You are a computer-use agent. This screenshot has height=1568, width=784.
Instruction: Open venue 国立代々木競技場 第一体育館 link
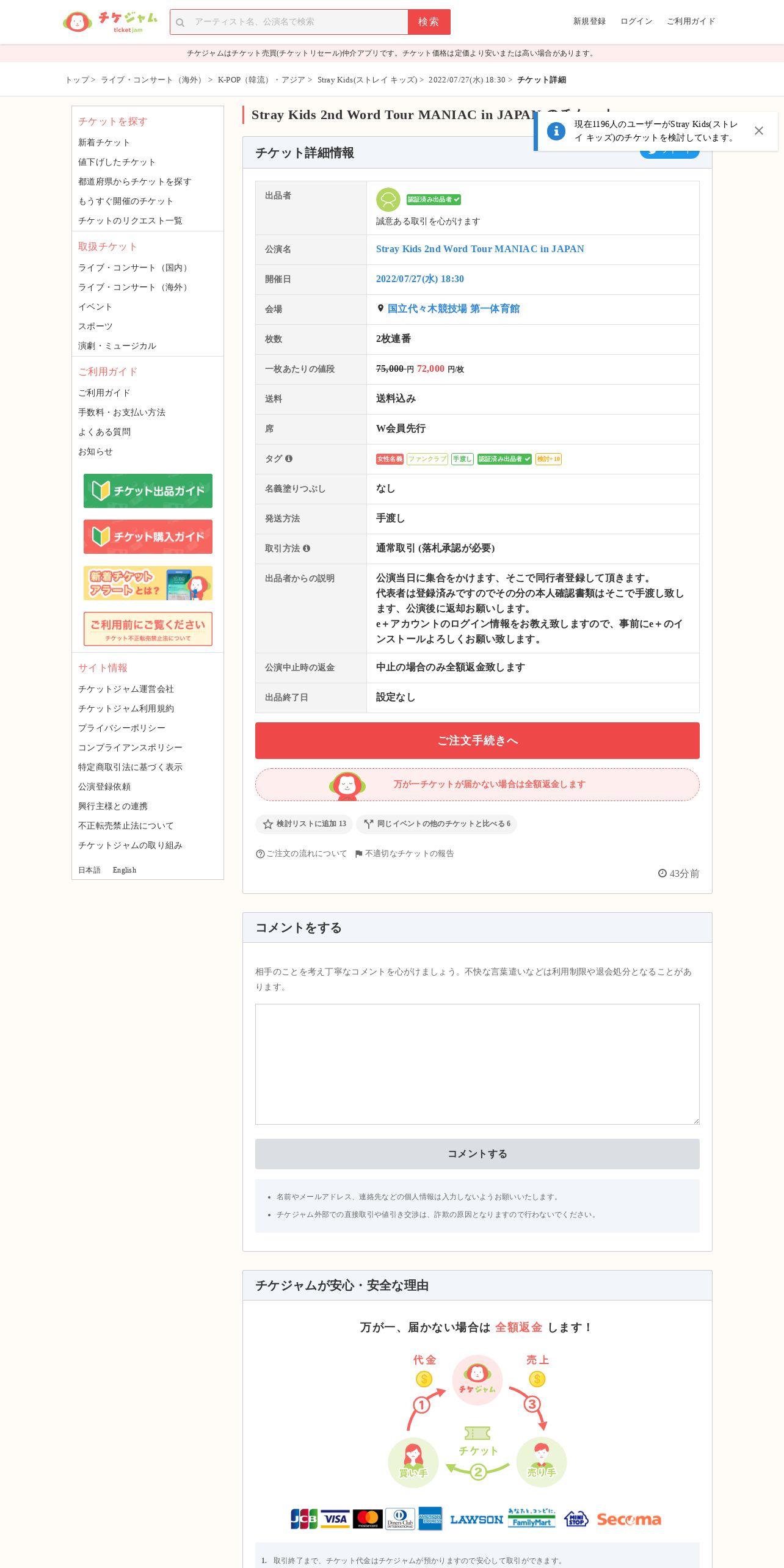coord(454,309)
